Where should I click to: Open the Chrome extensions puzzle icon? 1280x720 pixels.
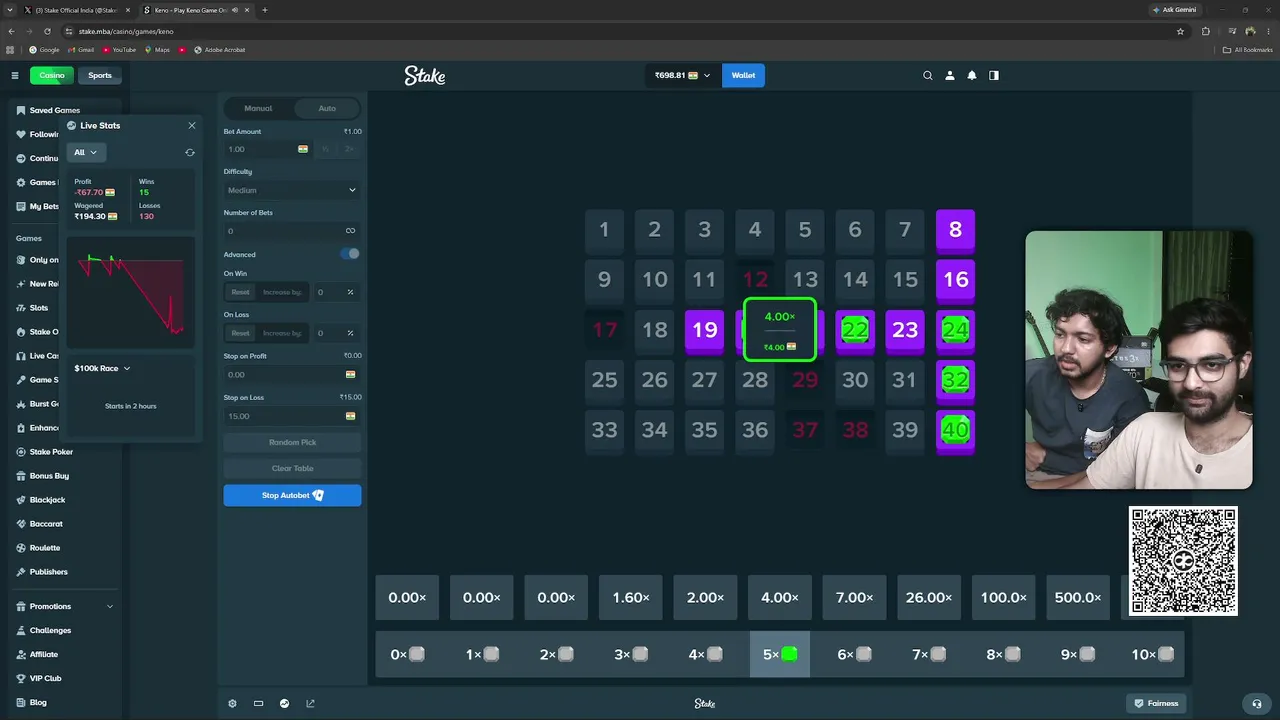pos(1206,31)
